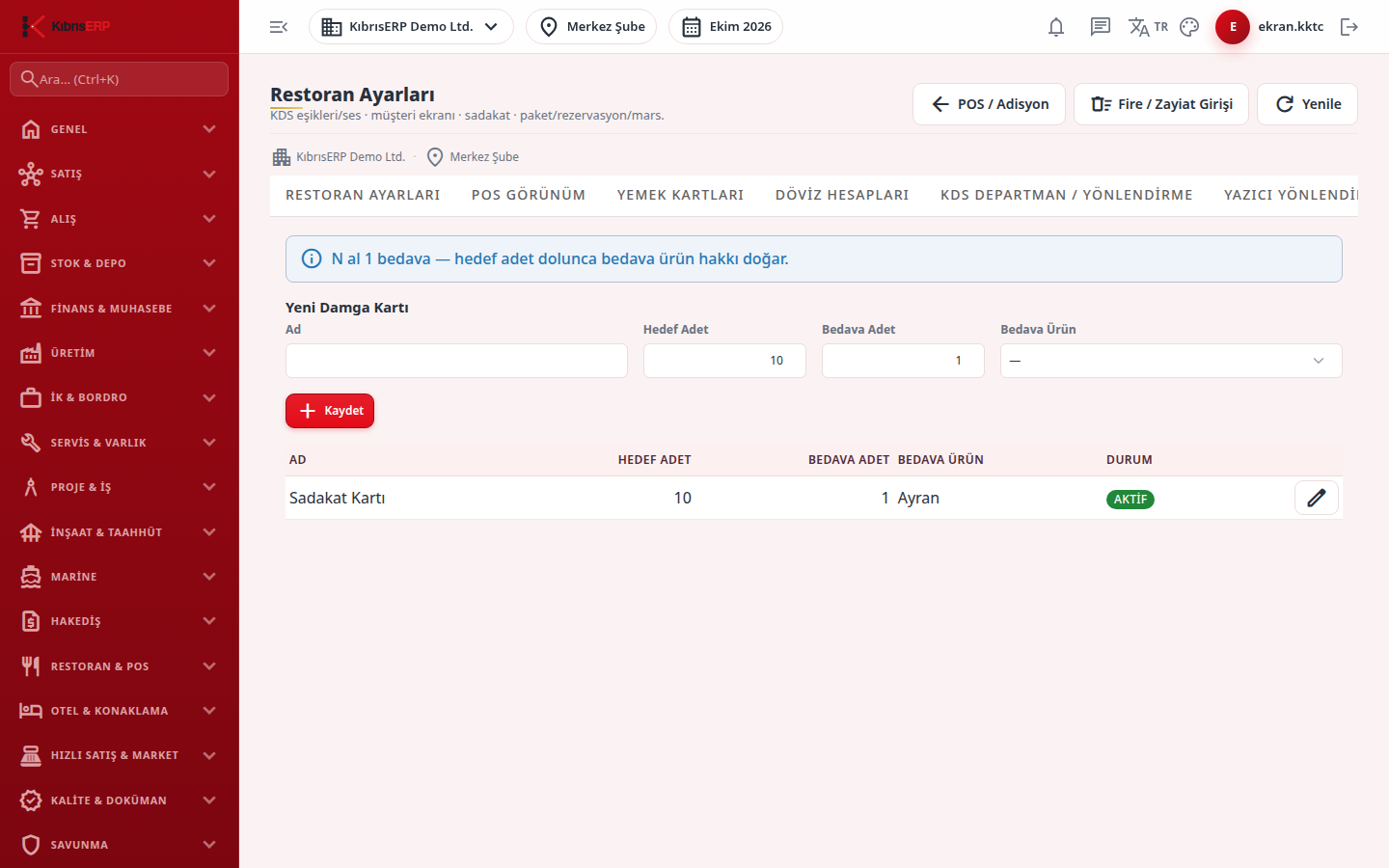
Task: Open the theme palette icon
Action: coord(1189,27)
